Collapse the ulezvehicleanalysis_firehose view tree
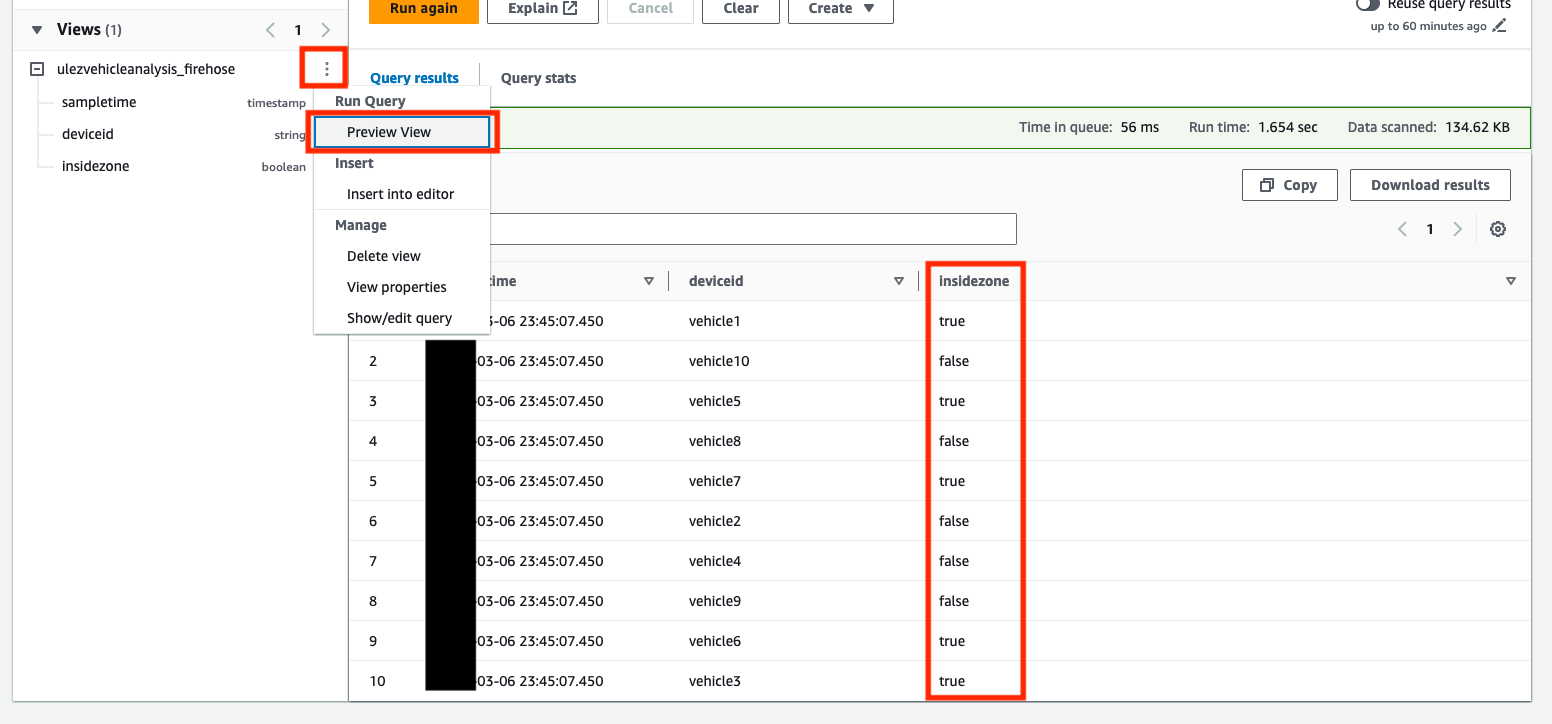This screenshot has height=724, width=1552. 37,69
